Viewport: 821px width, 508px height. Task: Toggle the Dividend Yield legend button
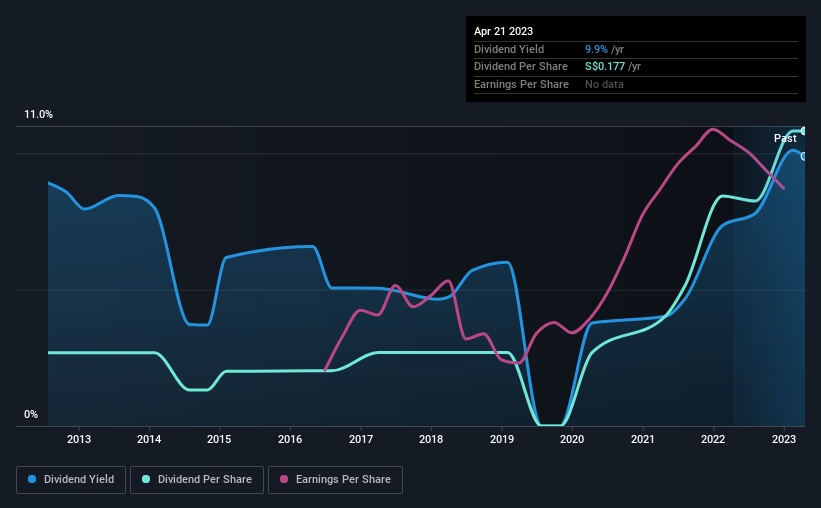(x=71, y=480)
